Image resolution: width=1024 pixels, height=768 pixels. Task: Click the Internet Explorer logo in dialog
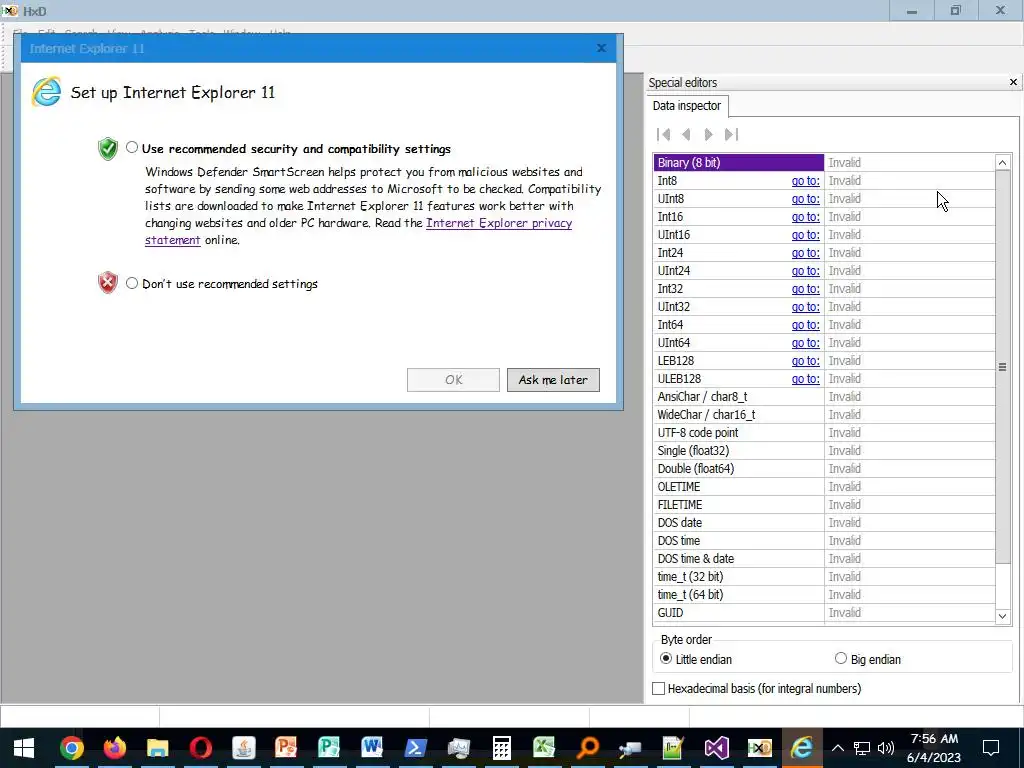pyautogui.click(x=47, y=92)
